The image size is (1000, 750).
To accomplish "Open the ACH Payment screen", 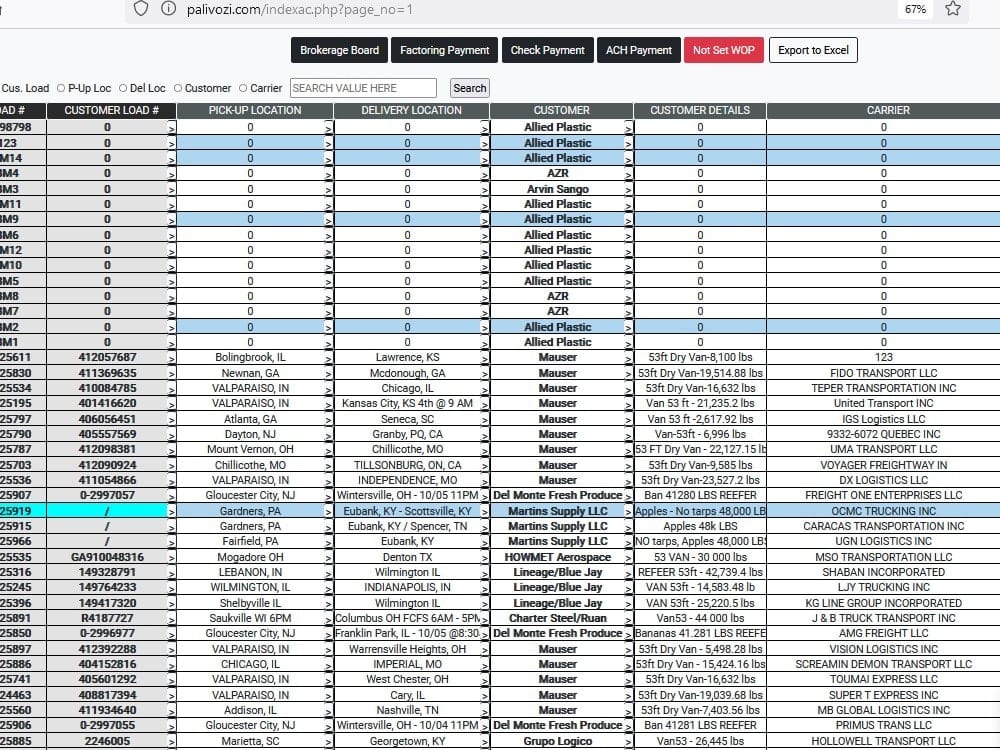I will pos(638,49).
